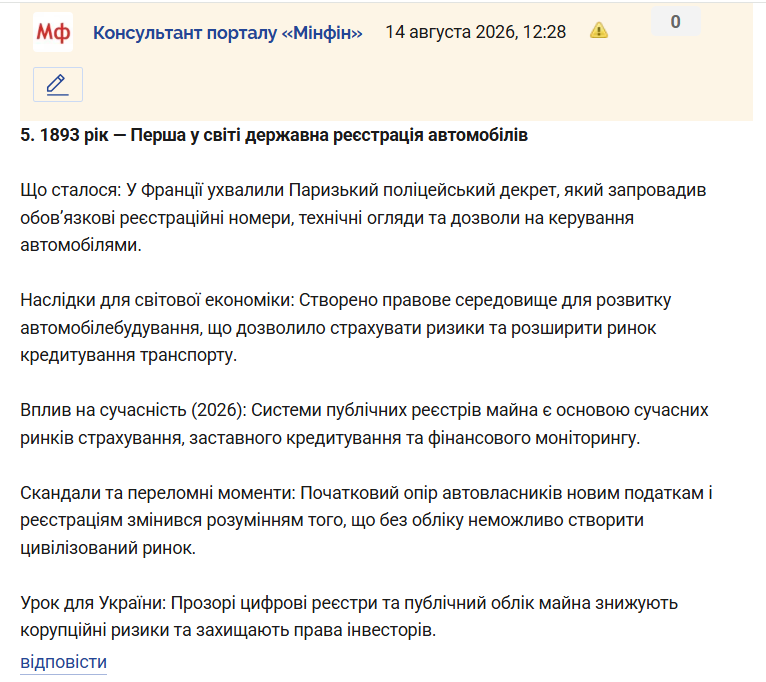Image resolution: width=766 pixels, height=682 pixels.
Task: Click the paragraph starting Наслідки для світової економіки
Action: pos(346,327)
